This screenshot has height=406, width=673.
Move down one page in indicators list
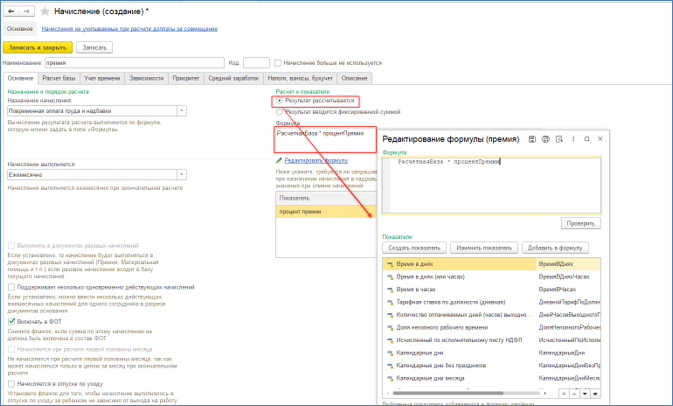click(x=585, y=394)
